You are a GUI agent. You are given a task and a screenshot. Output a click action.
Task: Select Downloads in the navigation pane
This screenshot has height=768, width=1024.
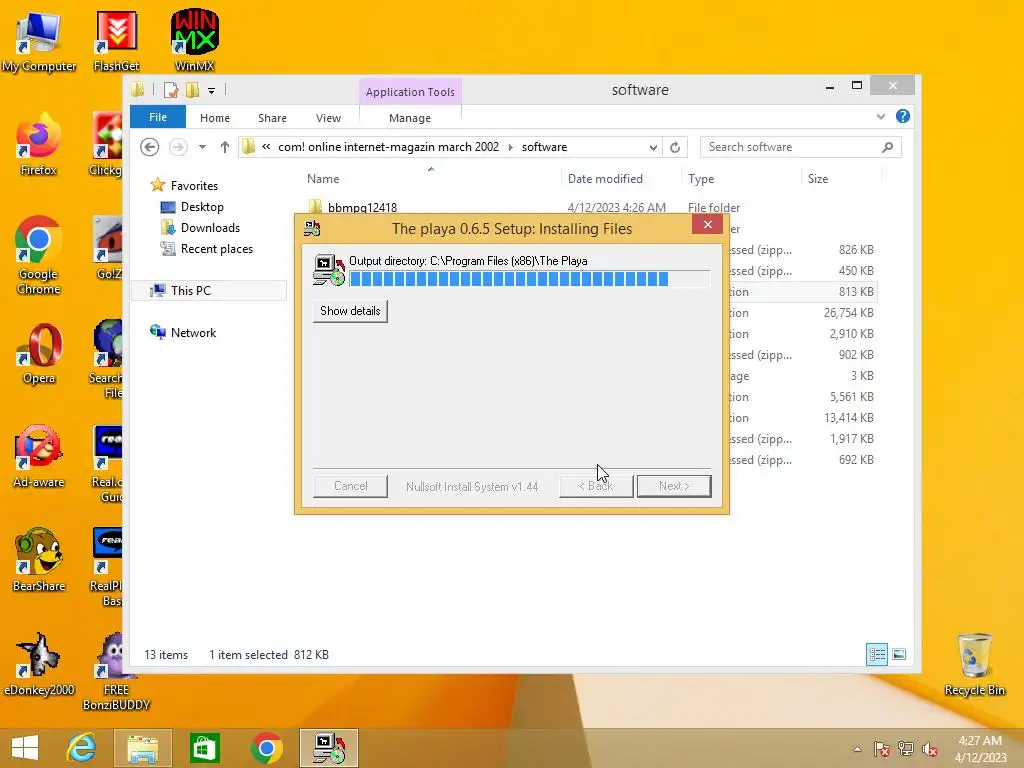(x=210, y=227)
